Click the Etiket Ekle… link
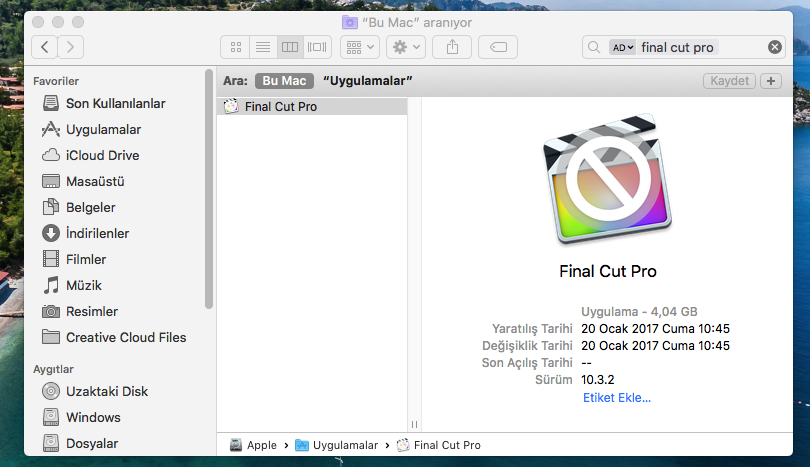 616,397
